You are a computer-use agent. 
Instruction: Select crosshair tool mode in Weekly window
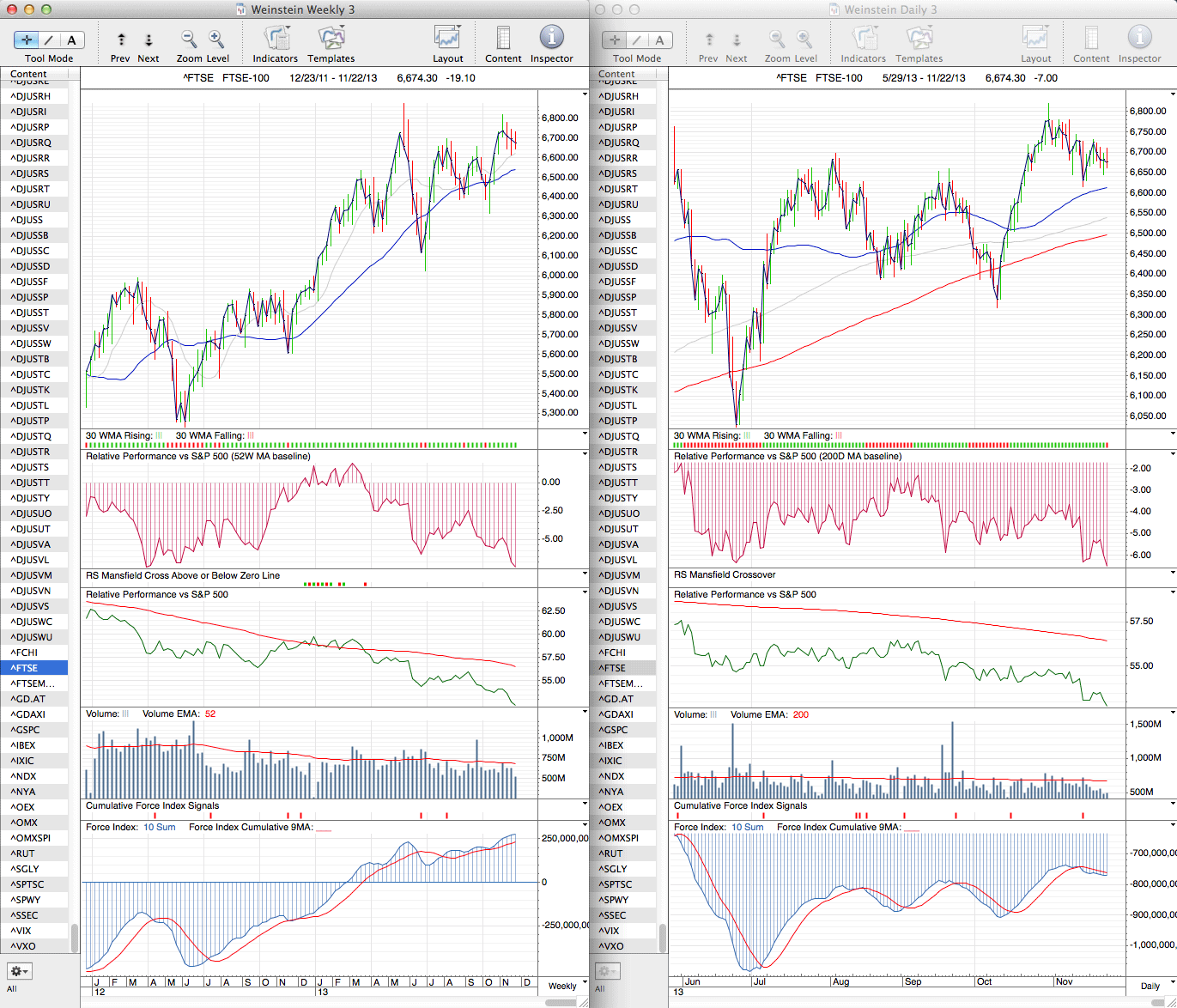click(x=27, y=39)
